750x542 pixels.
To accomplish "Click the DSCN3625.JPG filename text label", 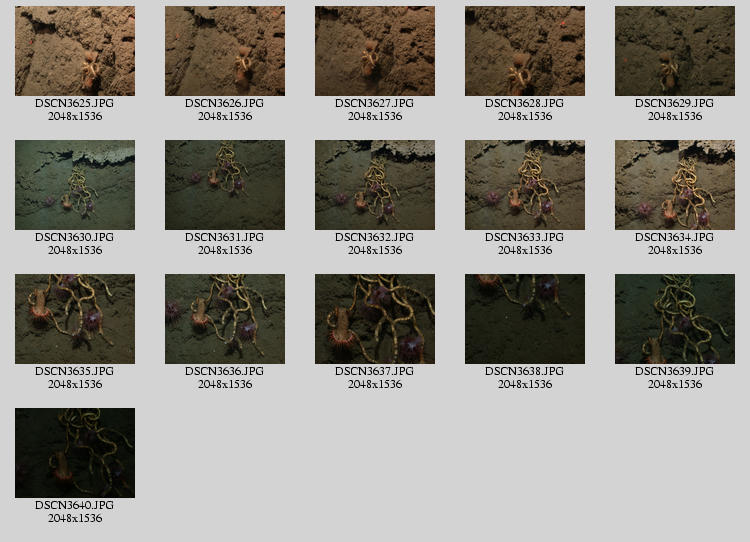I will [x=75, y=104].
